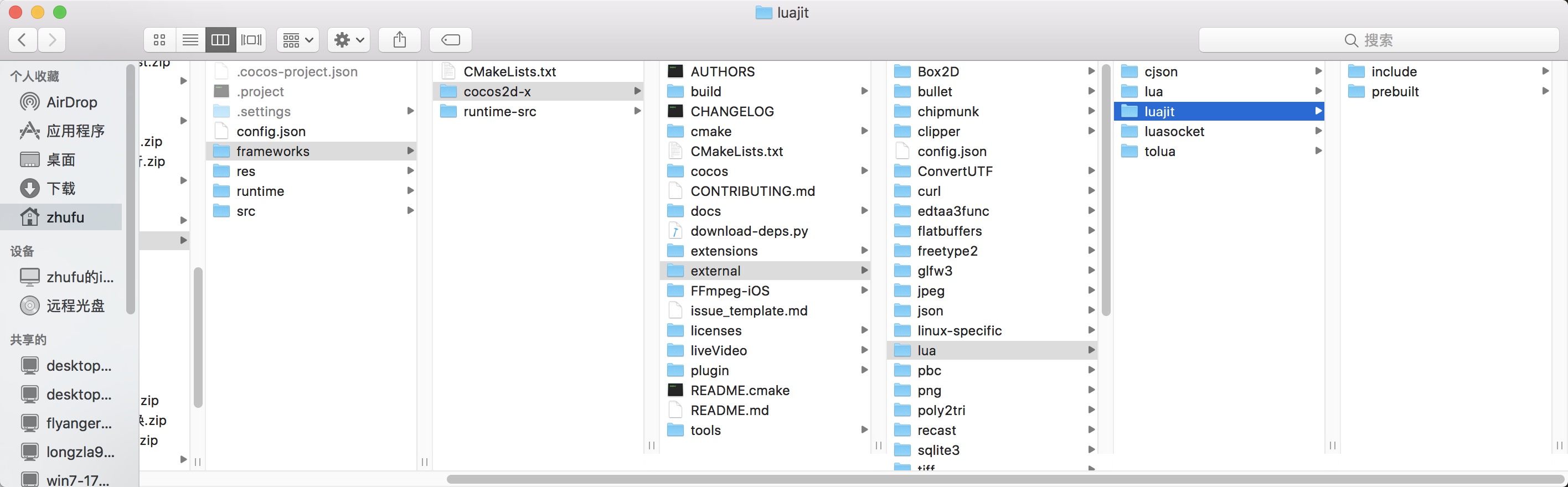Select the .cocos-project.json file
Viewport: 1568px width, 487px height.
coord(312,71)
